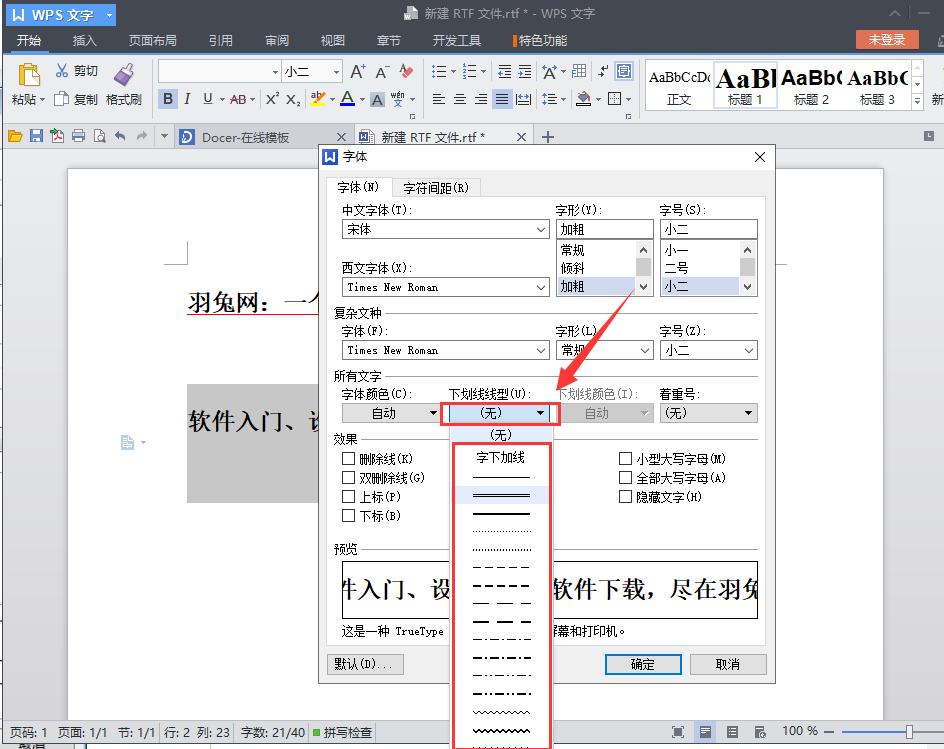Apply Strikethrough AB ribbon icon
Image resolution: width=944 pixels, height=749 pixels.
(x=238, y=99)
